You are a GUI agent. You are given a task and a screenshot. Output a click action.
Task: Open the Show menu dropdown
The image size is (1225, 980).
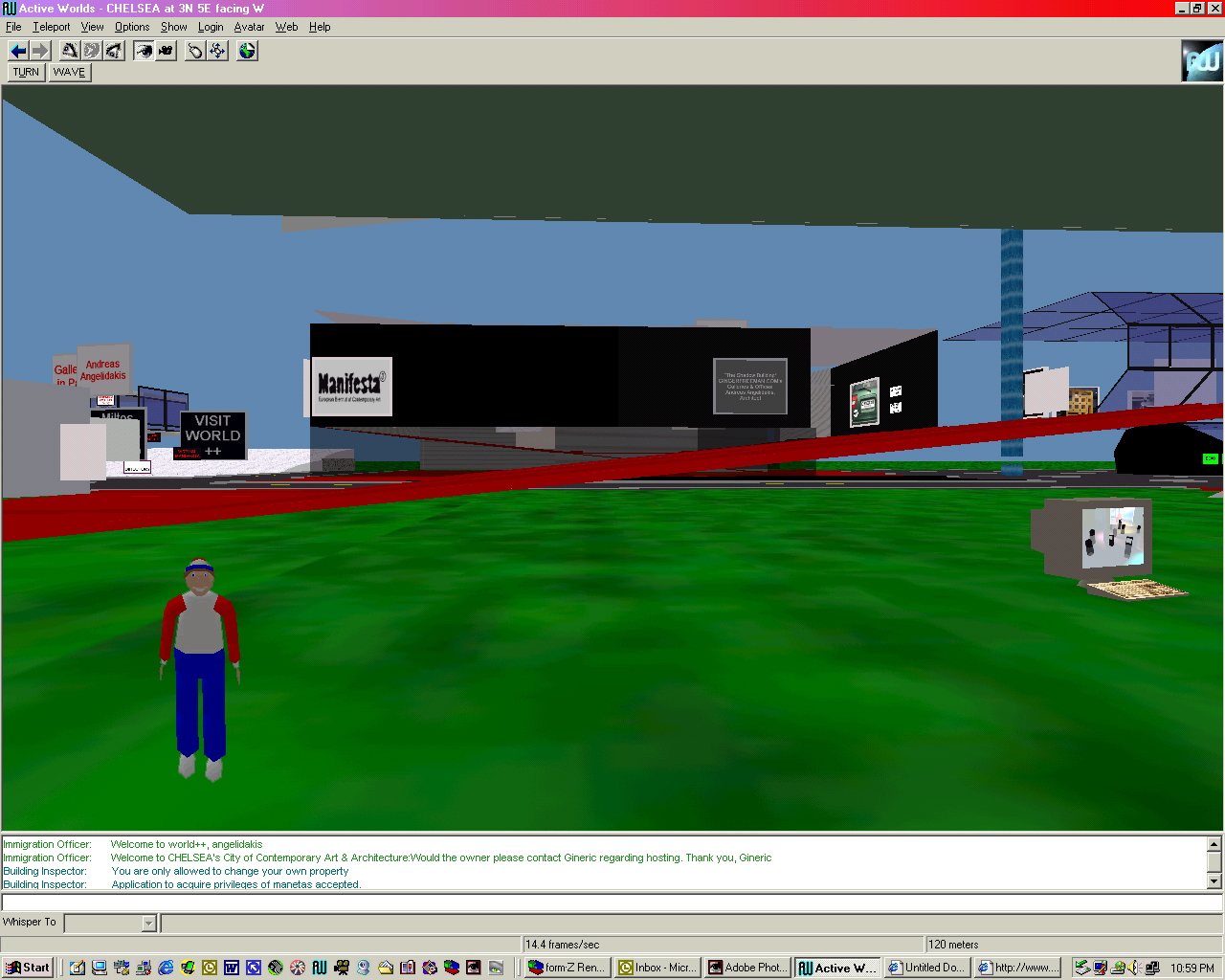173,27
